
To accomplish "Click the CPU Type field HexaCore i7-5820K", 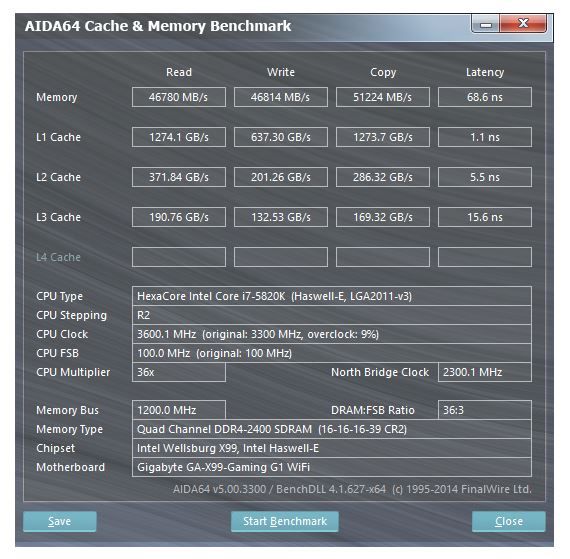I will coord(332,296).
